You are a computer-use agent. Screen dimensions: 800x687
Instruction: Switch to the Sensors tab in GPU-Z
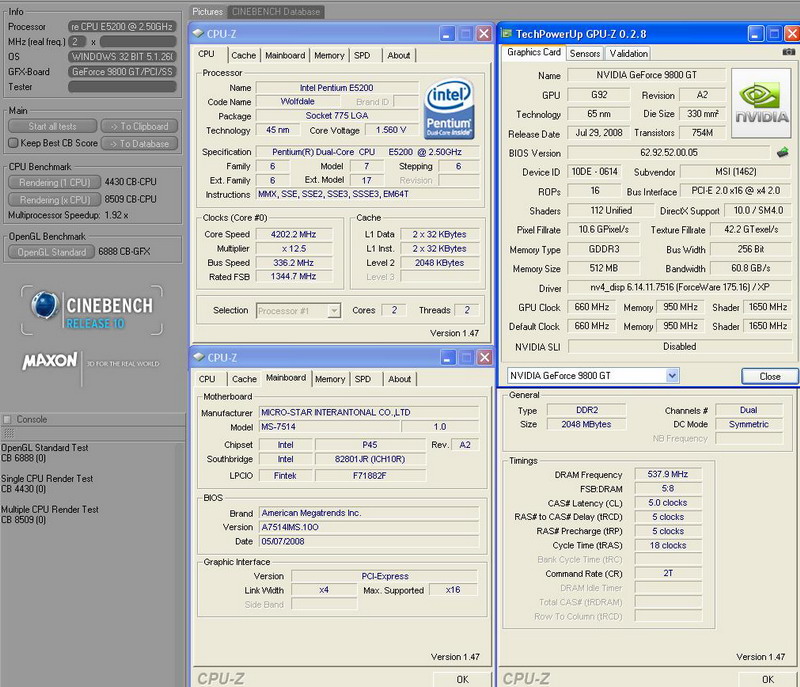(x=585, y=53)
